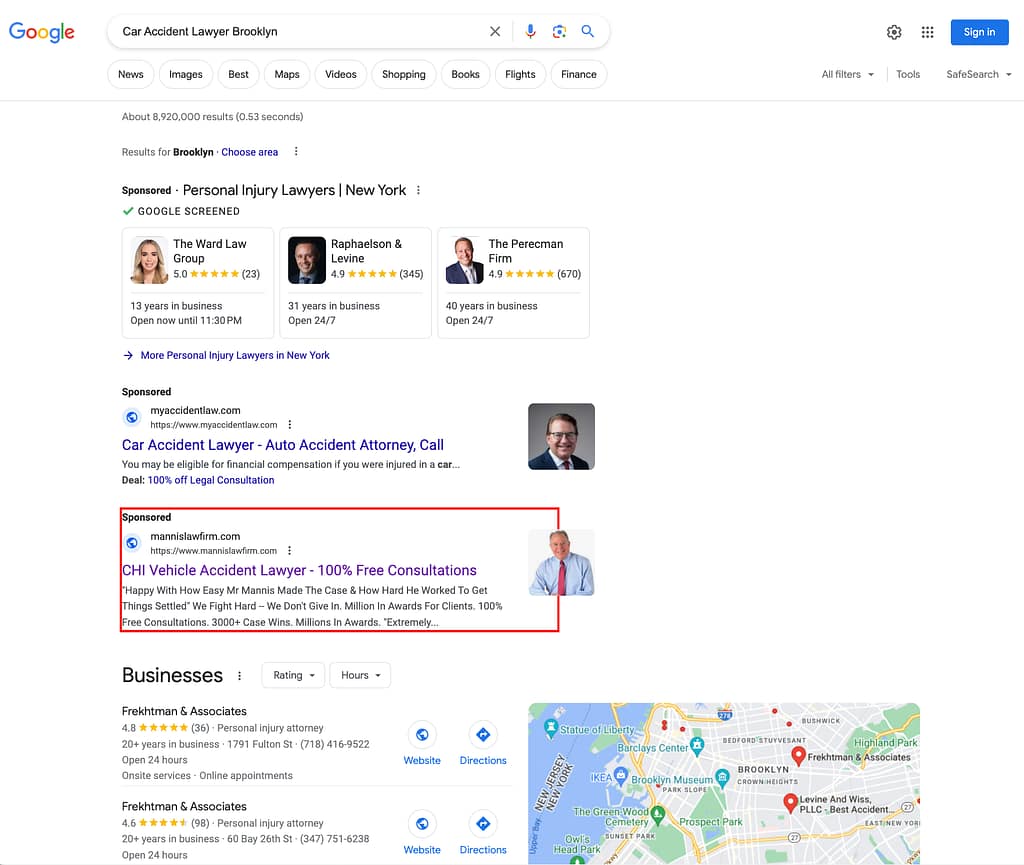Select the Flights filter chip
1024x865 pixels.
click(x=520, y=74)
